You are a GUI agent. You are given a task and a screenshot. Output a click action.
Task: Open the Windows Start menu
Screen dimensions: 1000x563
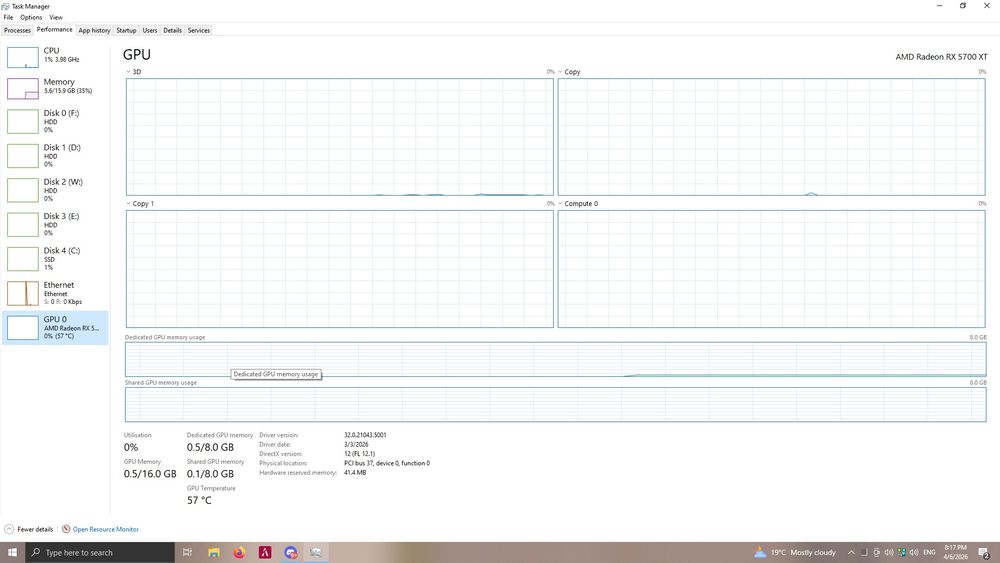pos(12,552)
